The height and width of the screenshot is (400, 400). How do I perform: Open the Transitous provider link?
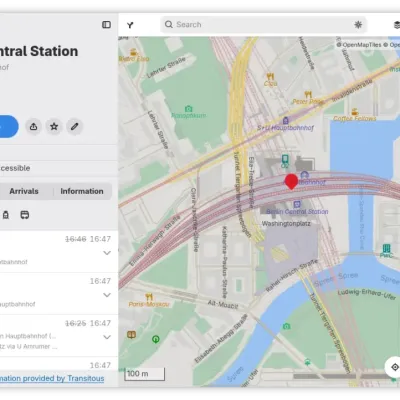[52, 378]
